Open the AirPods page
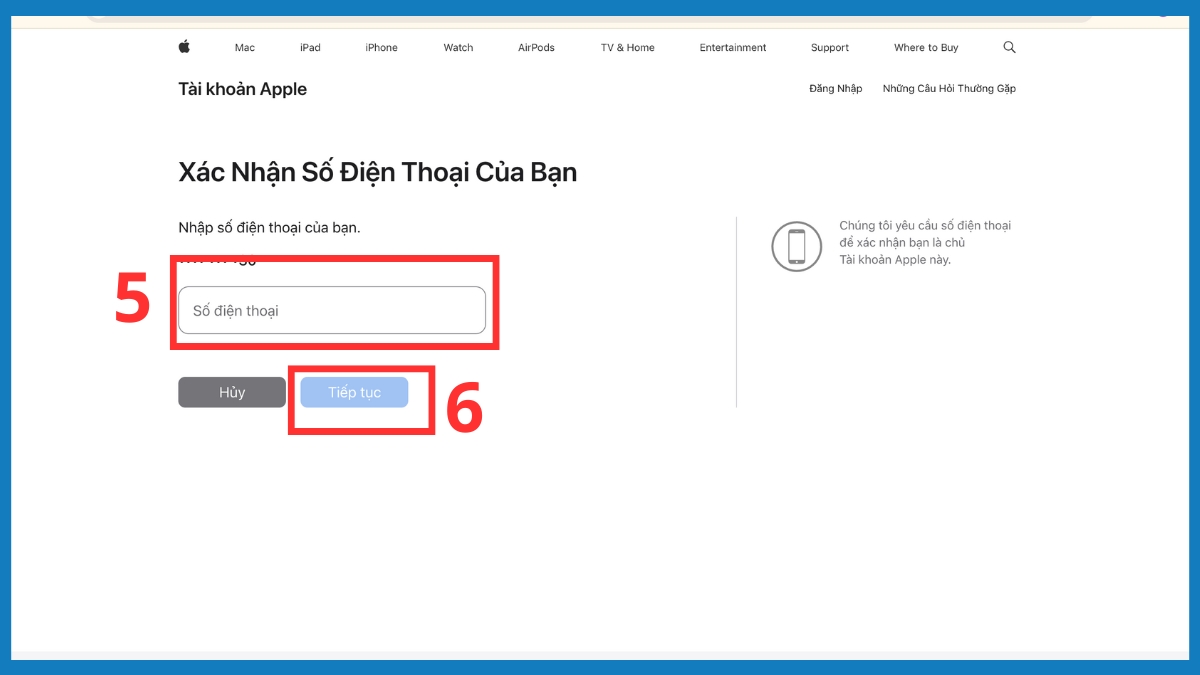The image size is (1200, 675). pyautogui.click(x=536, y=47)
